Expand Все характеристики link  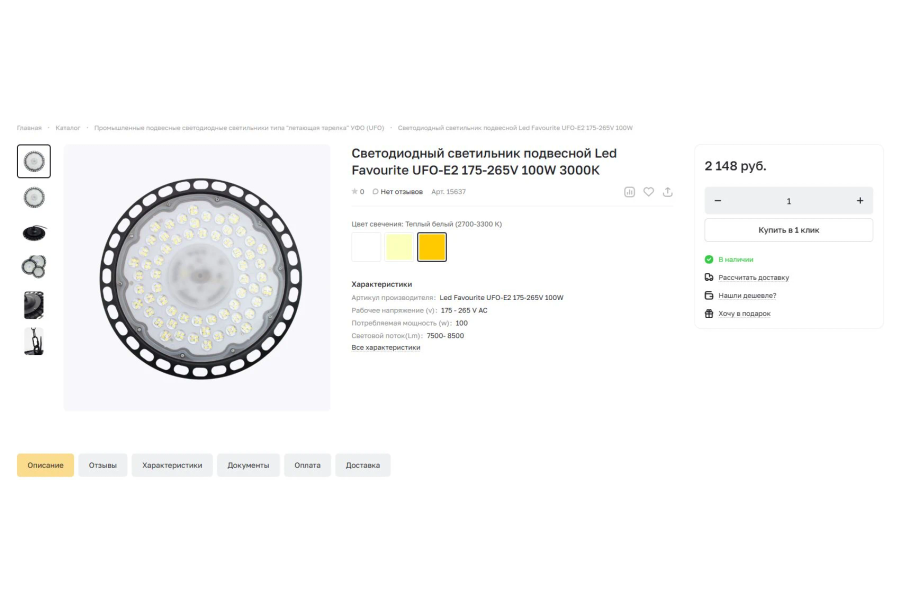click(x=386, y=347)
